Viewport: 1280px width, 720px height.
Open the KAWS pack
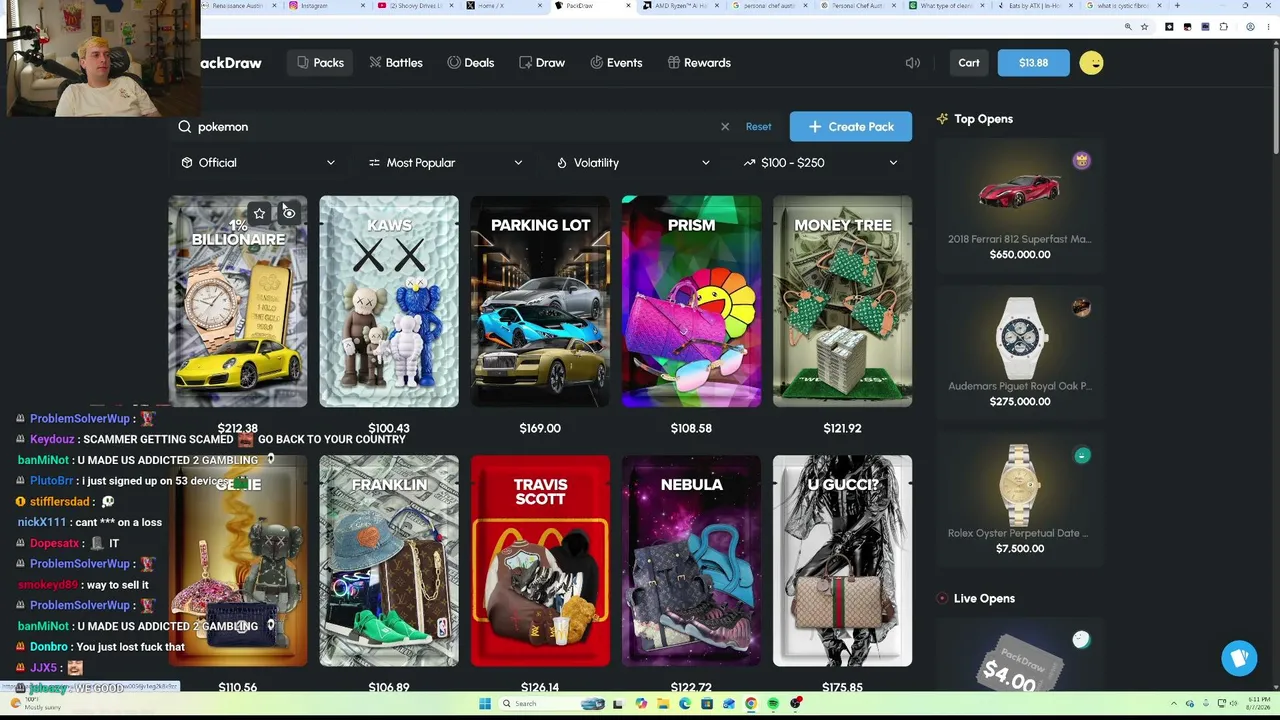point(389,301)
